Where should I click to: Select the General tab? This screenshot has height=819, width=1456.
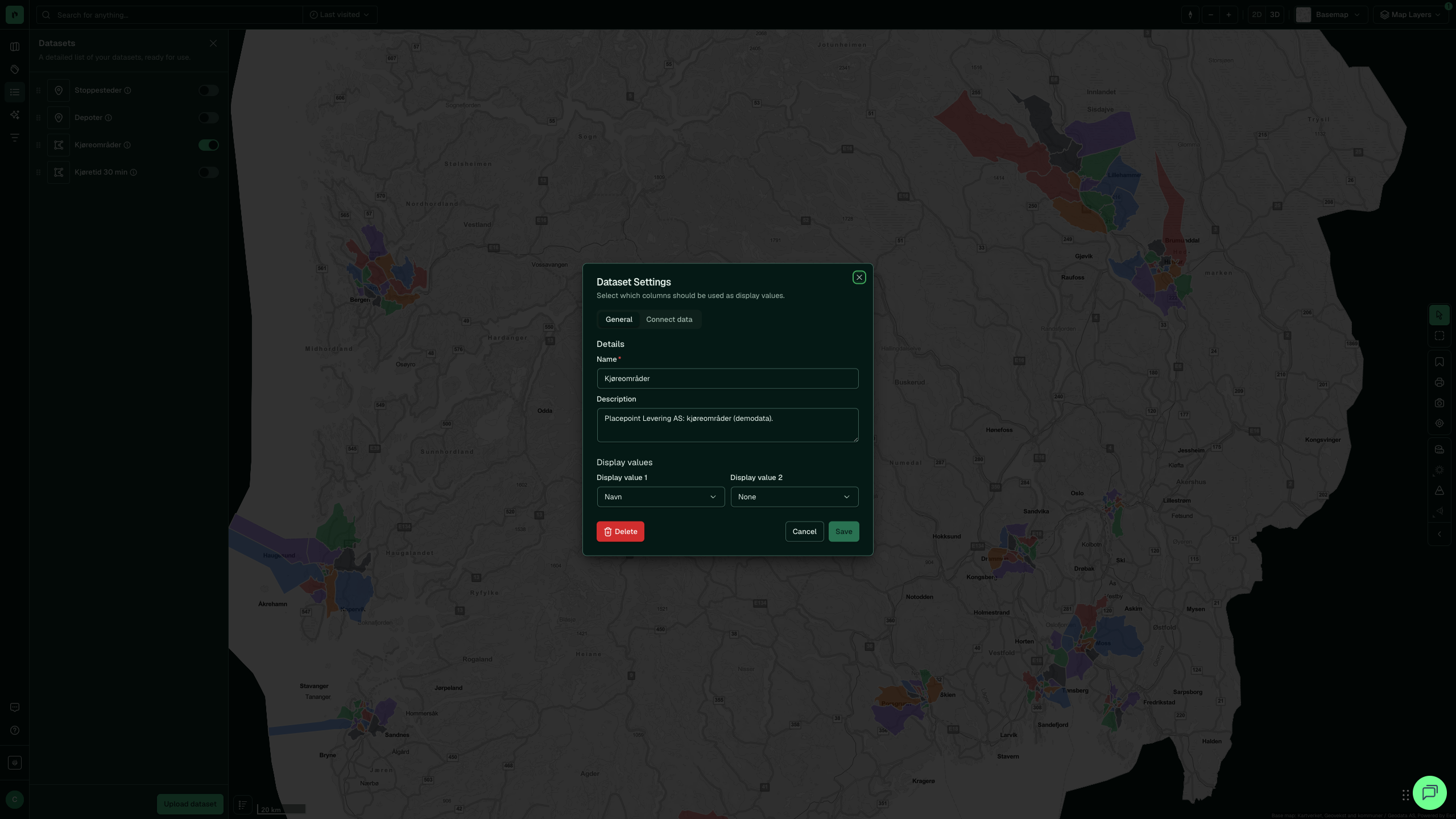pos(619,320)
